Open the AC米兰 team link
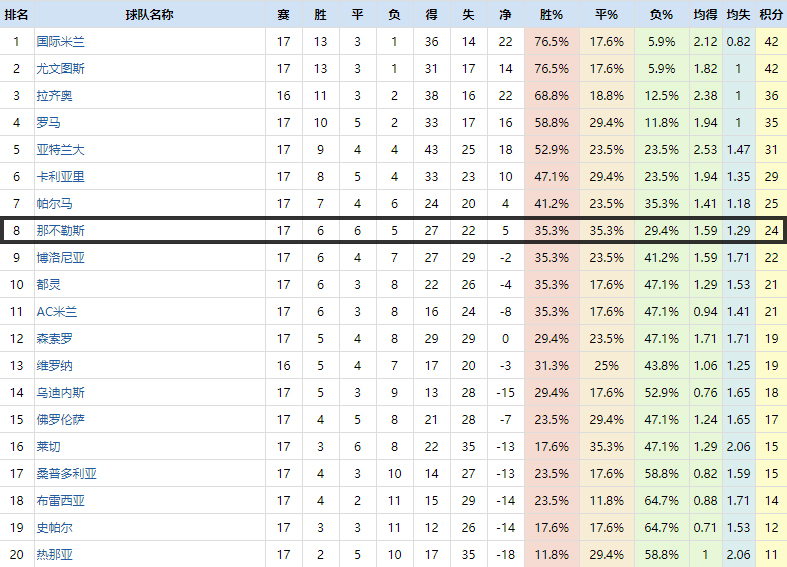The width and height of the screenshot is (787, 567). pyautogui.click(x=57, y=311)
